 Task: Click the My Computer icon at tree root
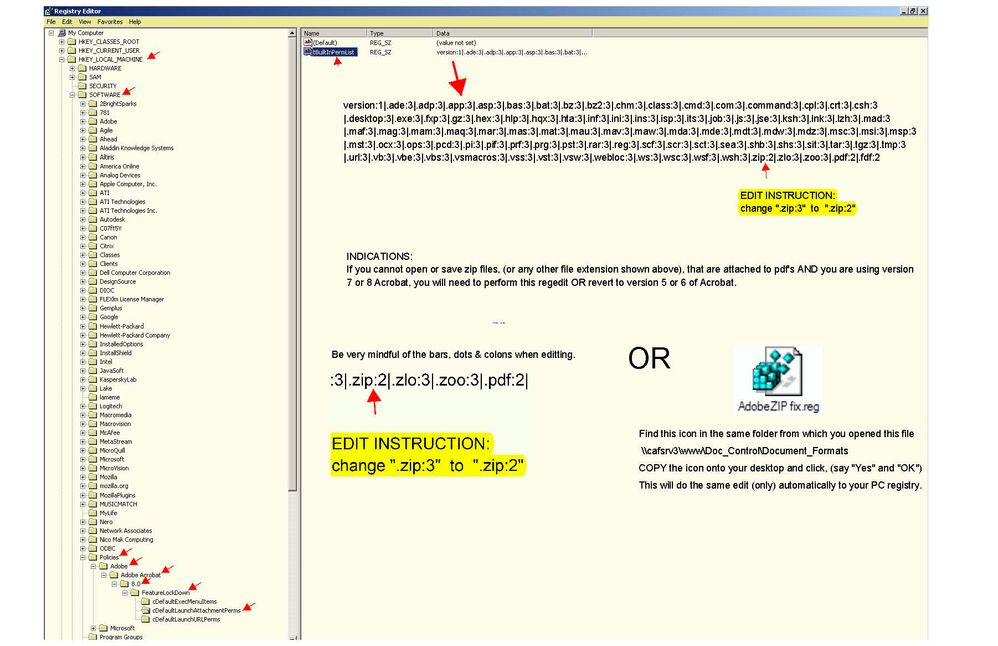(x=62, y=32)
